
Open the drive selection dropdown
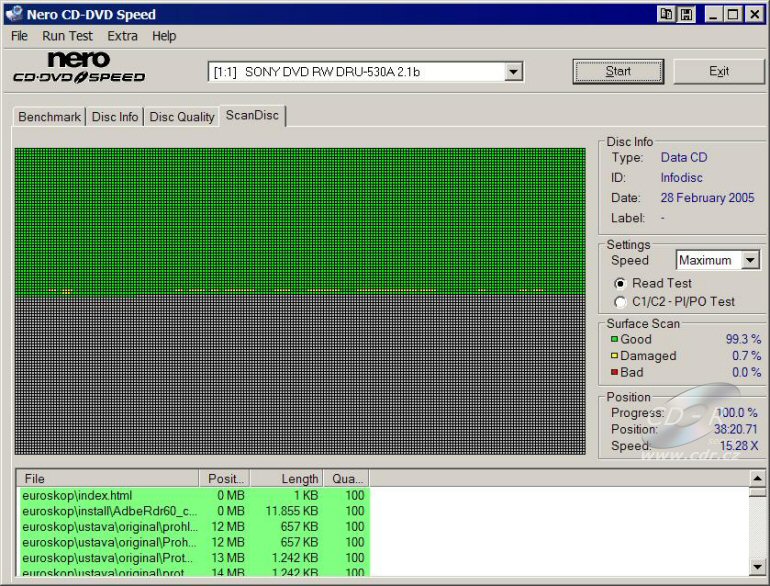[513, 72]
